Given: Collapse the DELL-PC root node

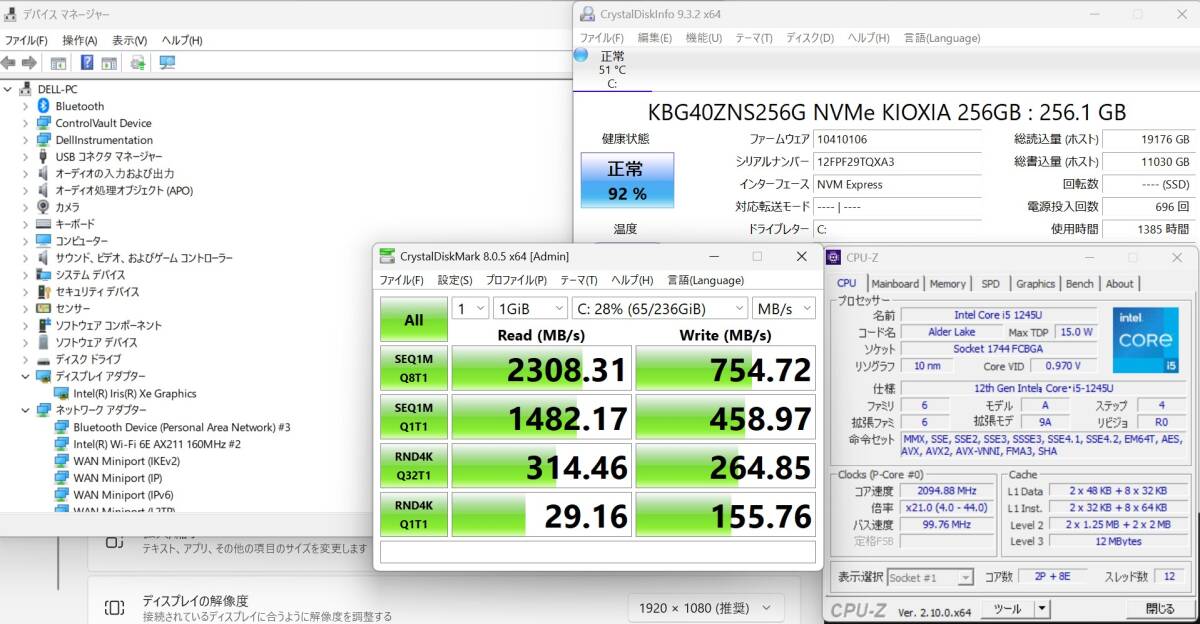Looking at the screenshot, I should (8, 89).
